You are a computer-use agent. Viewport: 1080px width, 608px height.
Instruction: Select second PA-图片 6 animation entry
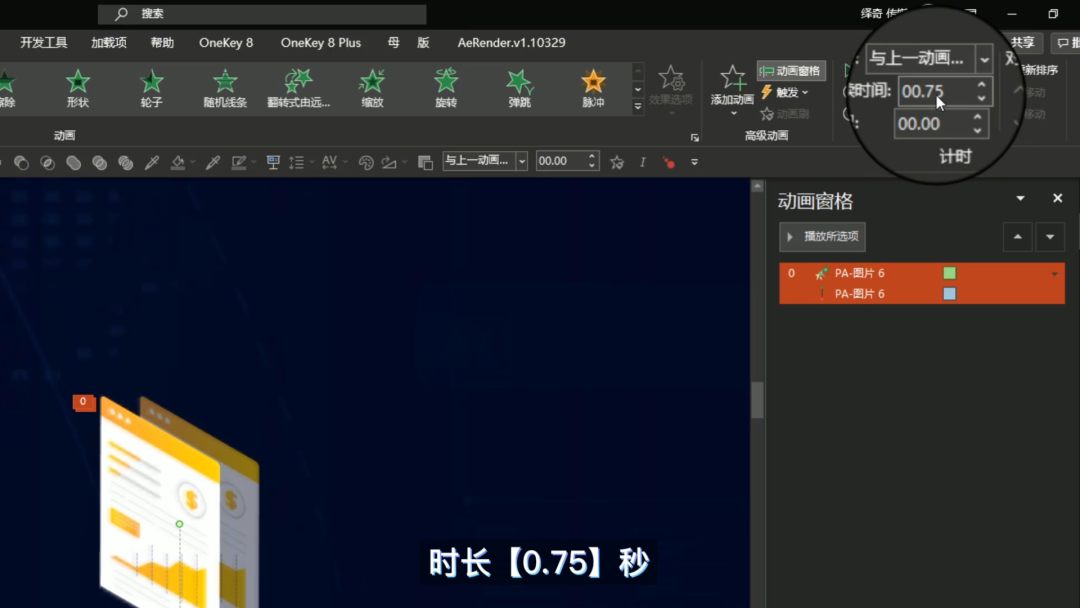pos(922,294)
